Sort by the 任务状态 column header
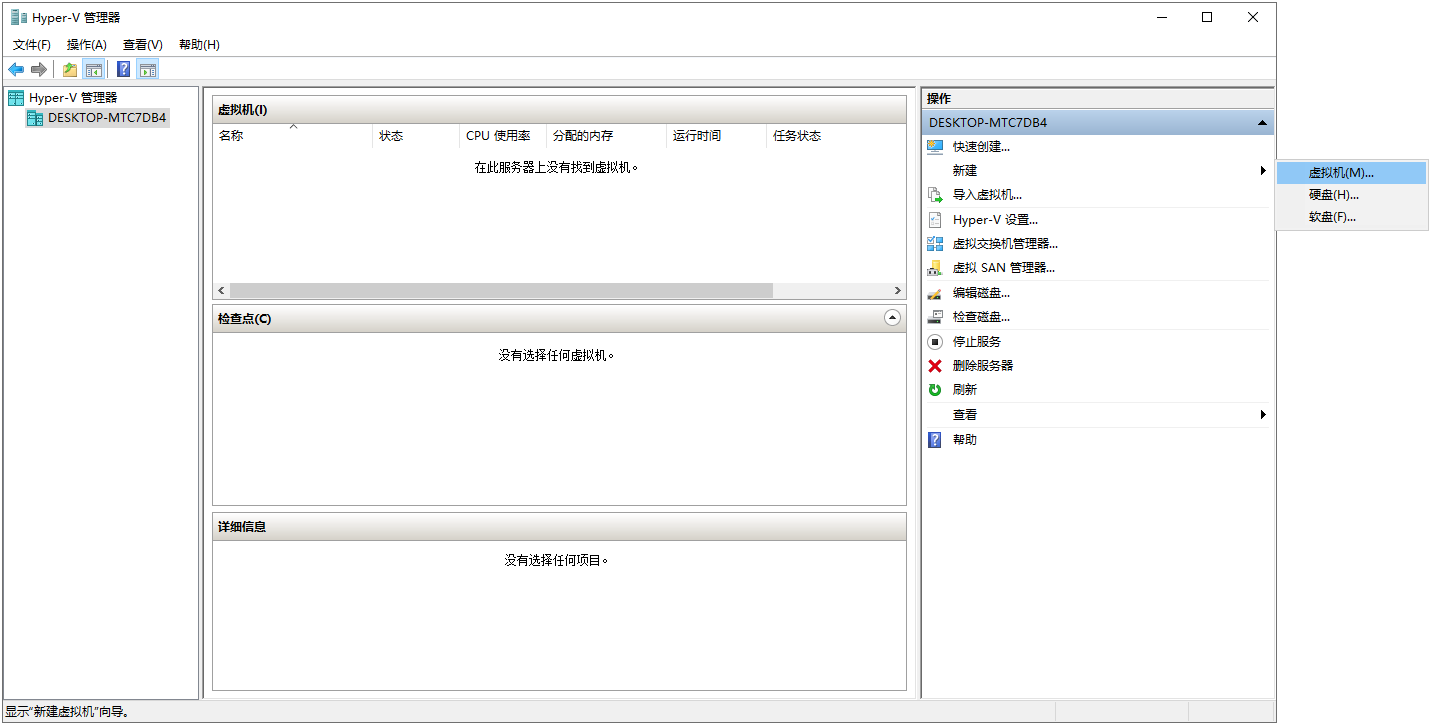 836,136
